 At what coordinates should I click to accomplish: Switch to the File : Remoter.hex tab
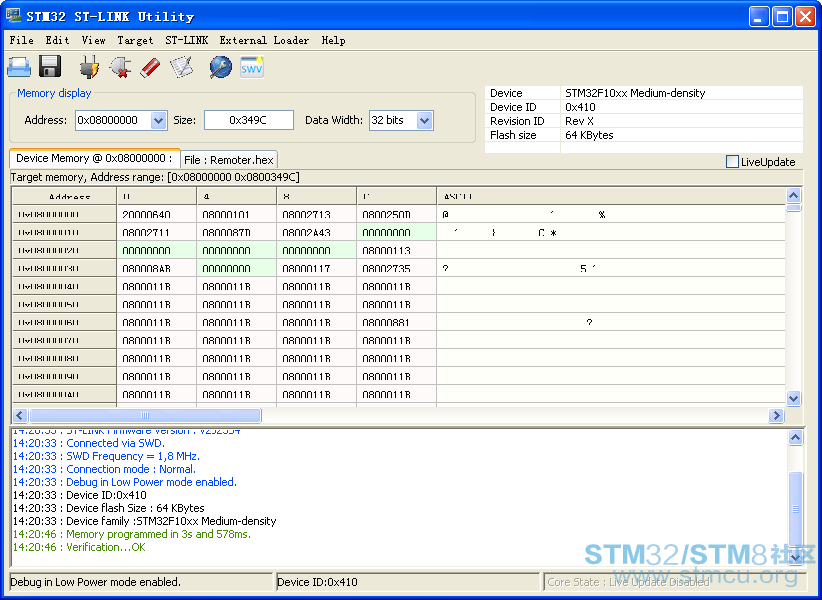(x=229, y=160)
